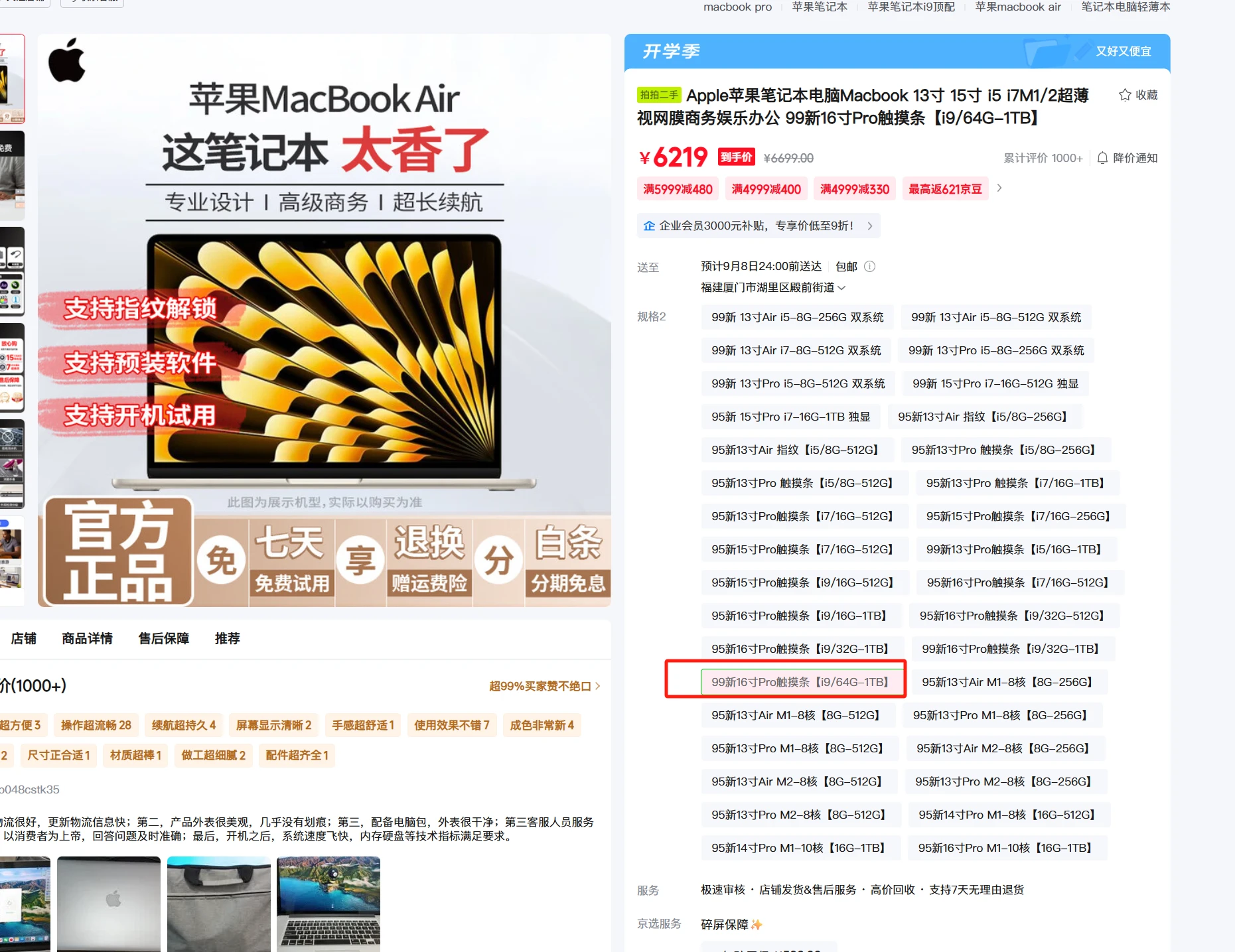The image size is (1235, 952).
Task: Click the red 到手价 price tag
Action: pyautogui.click(x=736, y=157)
